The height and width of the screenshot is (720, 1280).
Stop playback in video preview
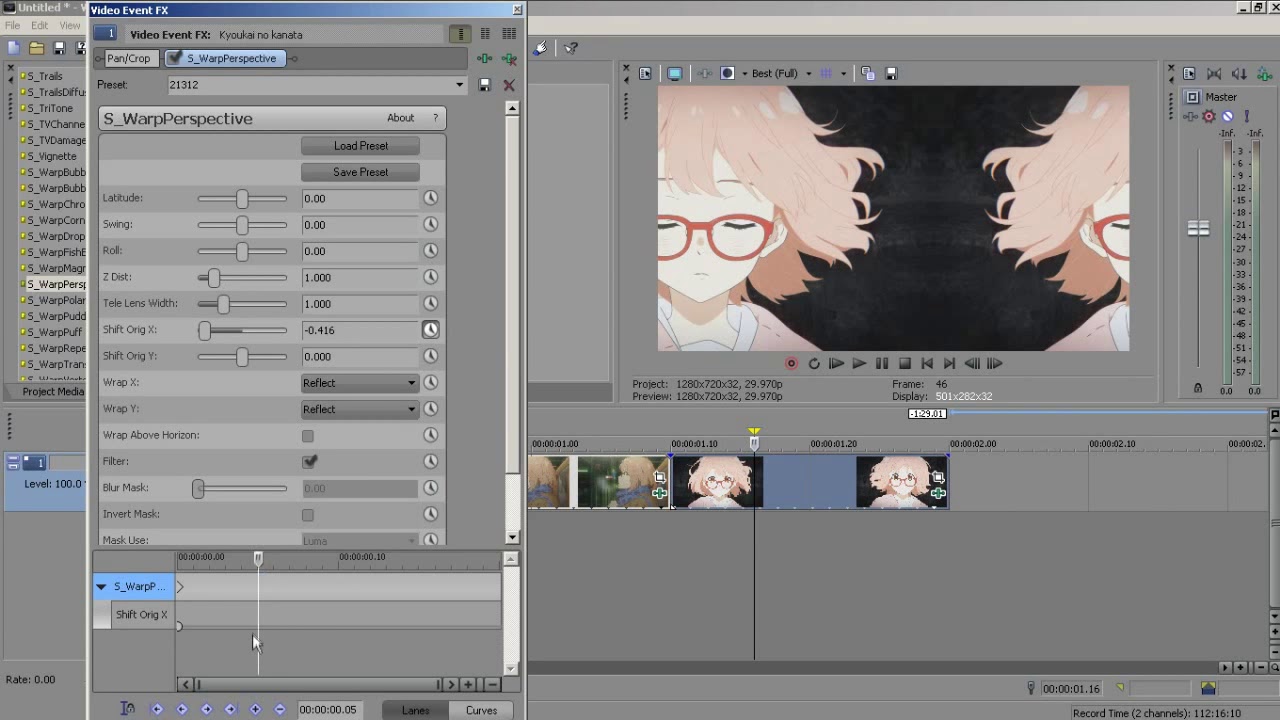click(x=904, y=364)
